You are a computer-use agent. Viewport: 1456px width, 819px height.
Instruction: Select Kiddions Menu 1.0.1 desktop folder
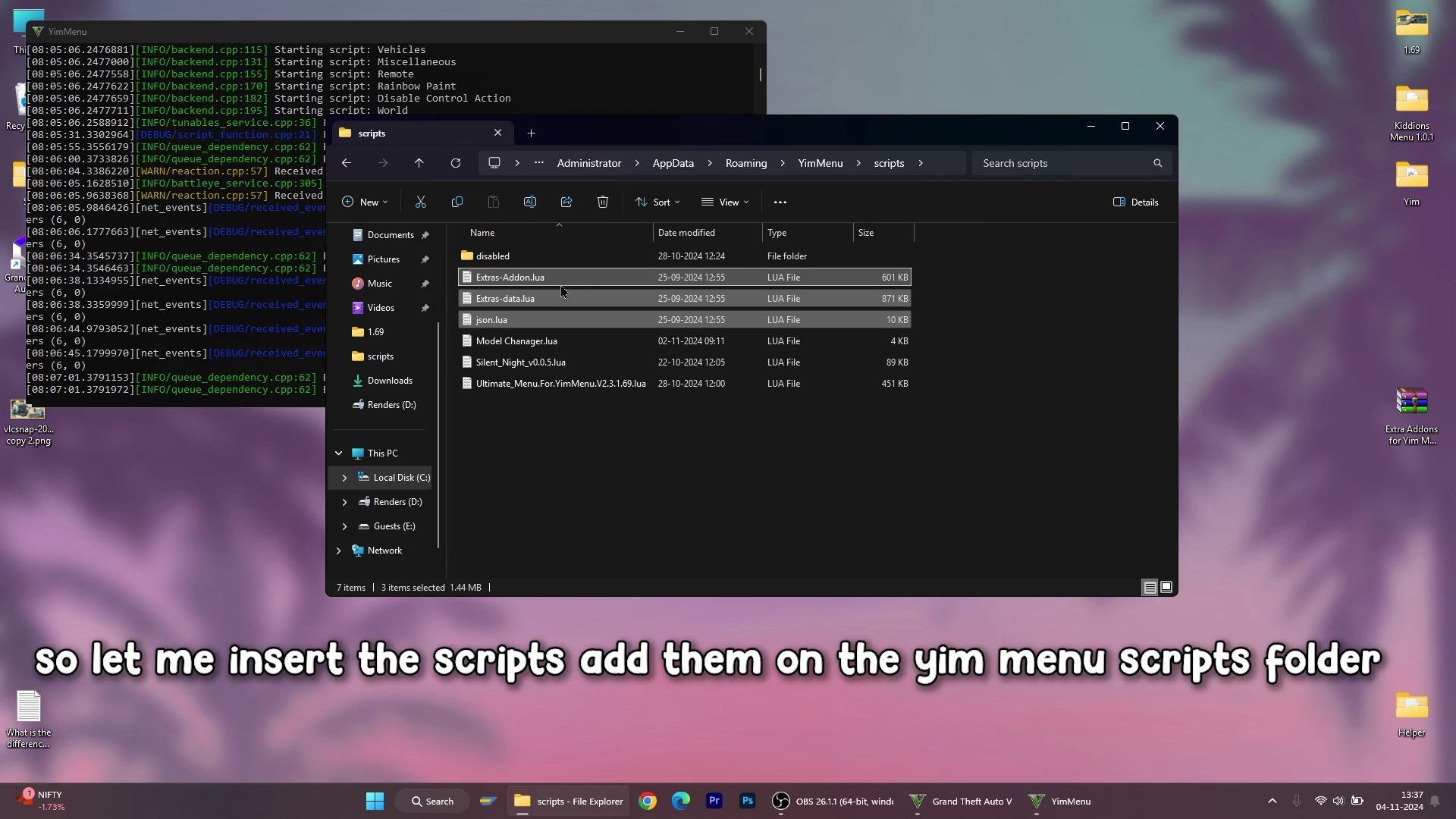(1411, 114)
